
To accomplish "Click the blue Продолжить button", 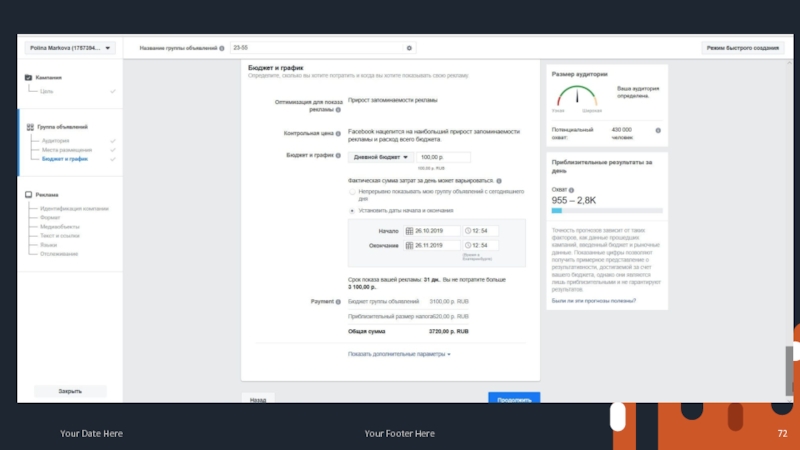I will point(514,399).
